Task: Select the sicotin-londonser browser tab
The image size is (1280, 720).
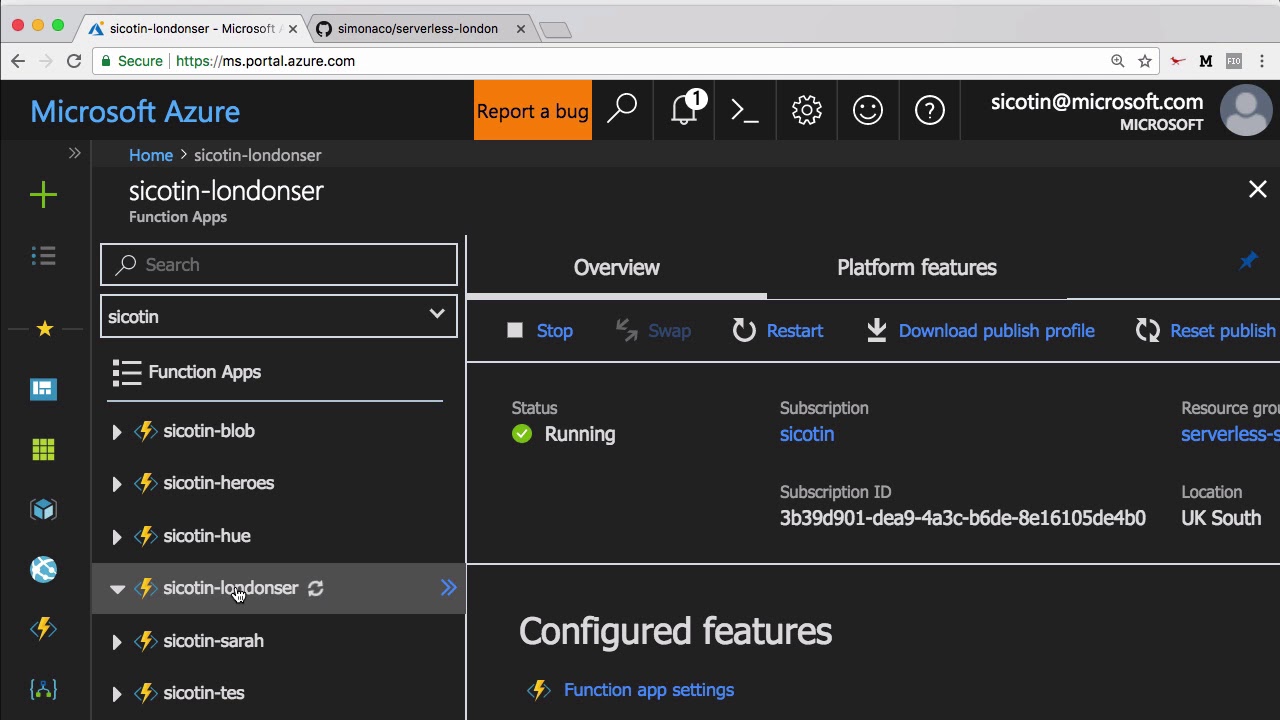Action: [x=190, y=29]
